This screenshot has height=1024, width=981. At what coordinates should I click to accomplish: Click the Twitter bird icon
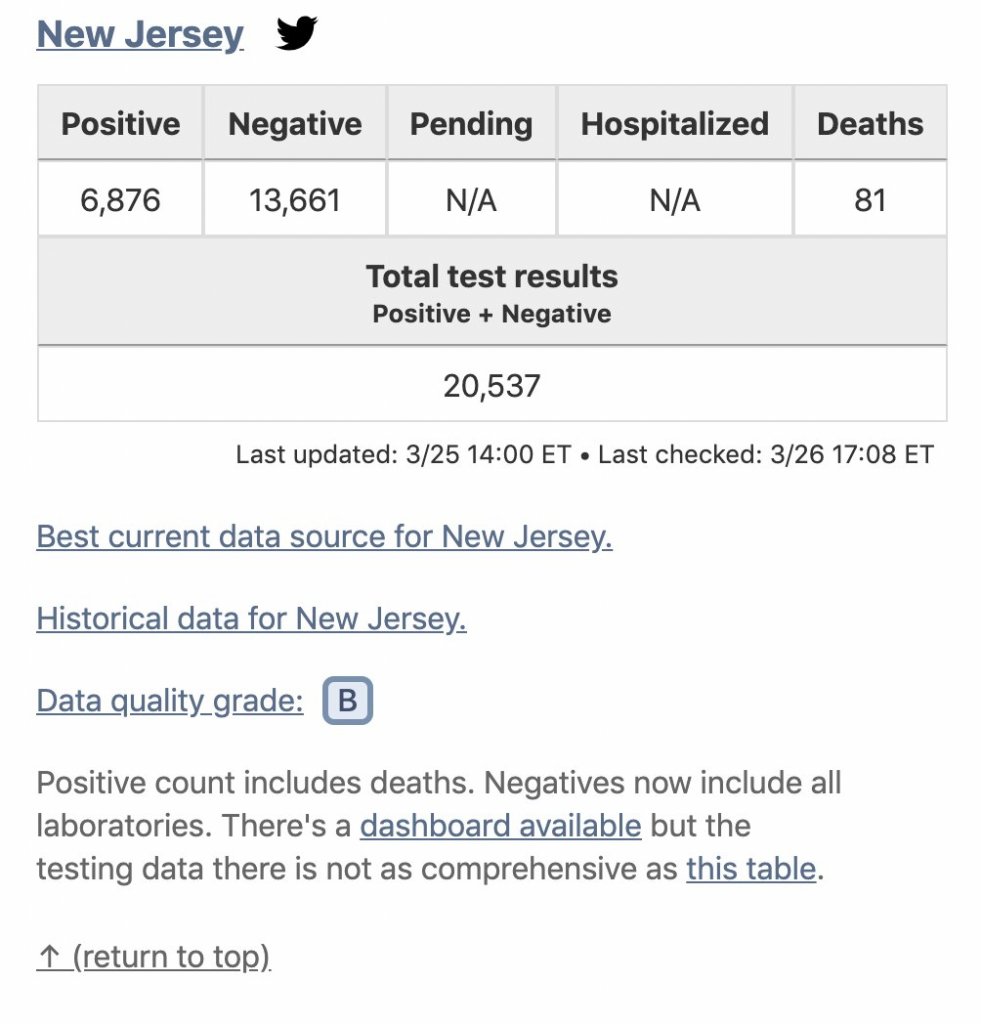click(x=296, y=35)
